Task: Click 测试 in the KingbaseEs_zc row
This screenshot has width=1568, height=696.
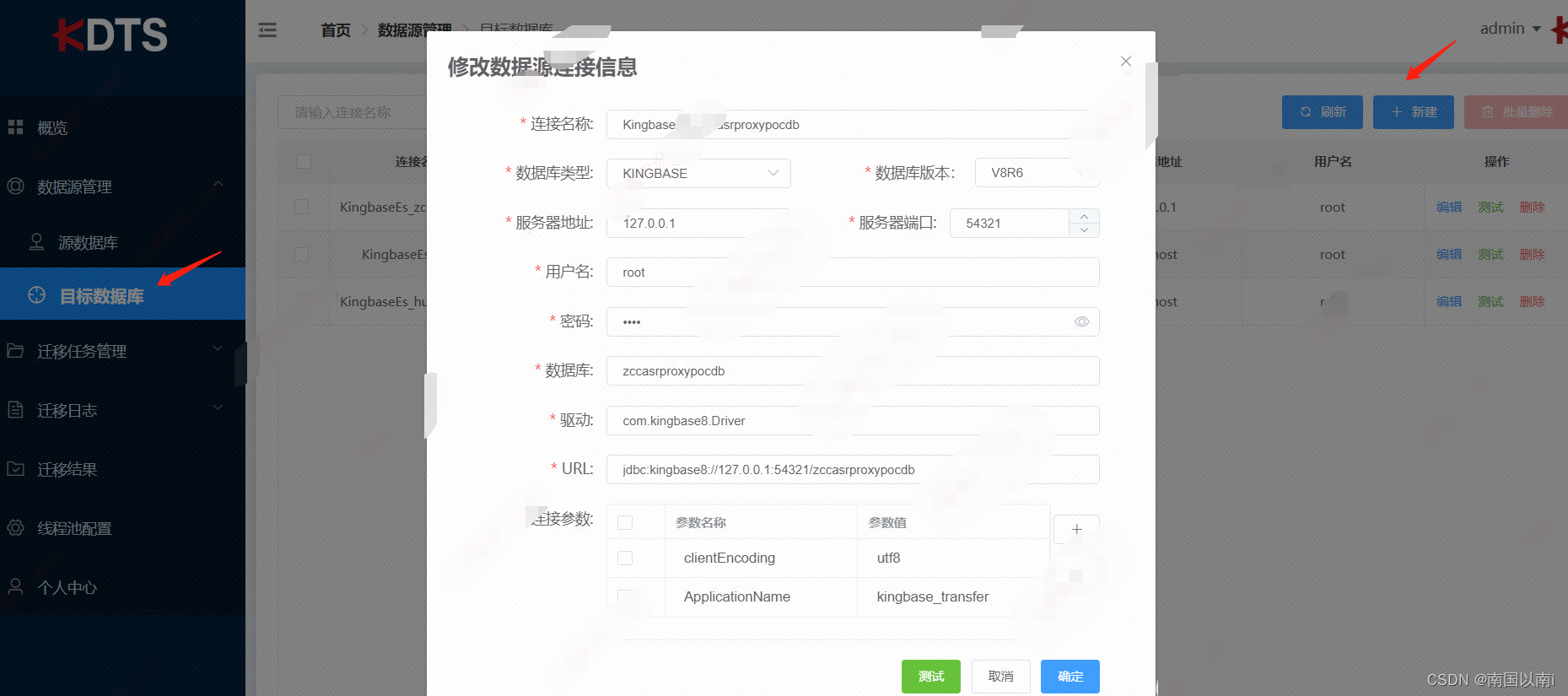Action: tap(1490, 207)
